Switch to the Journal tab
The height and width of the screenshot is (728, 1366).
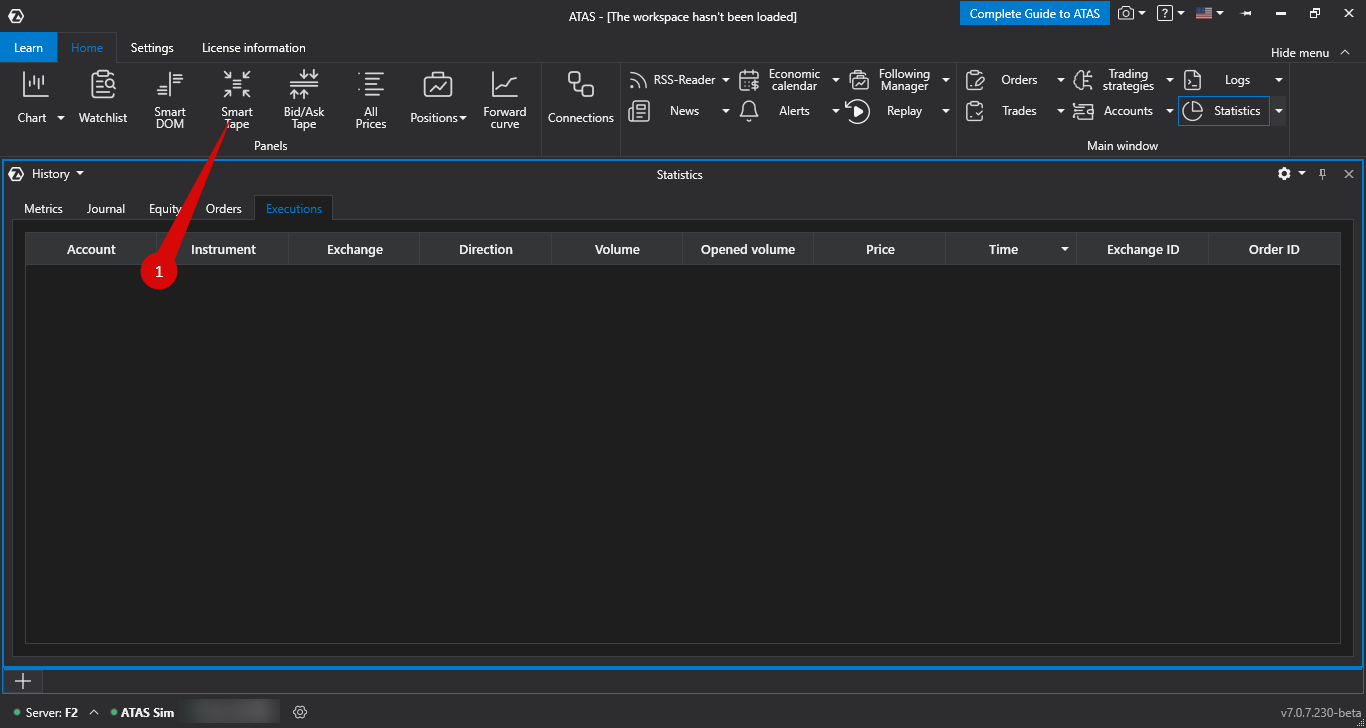(106, 209)
